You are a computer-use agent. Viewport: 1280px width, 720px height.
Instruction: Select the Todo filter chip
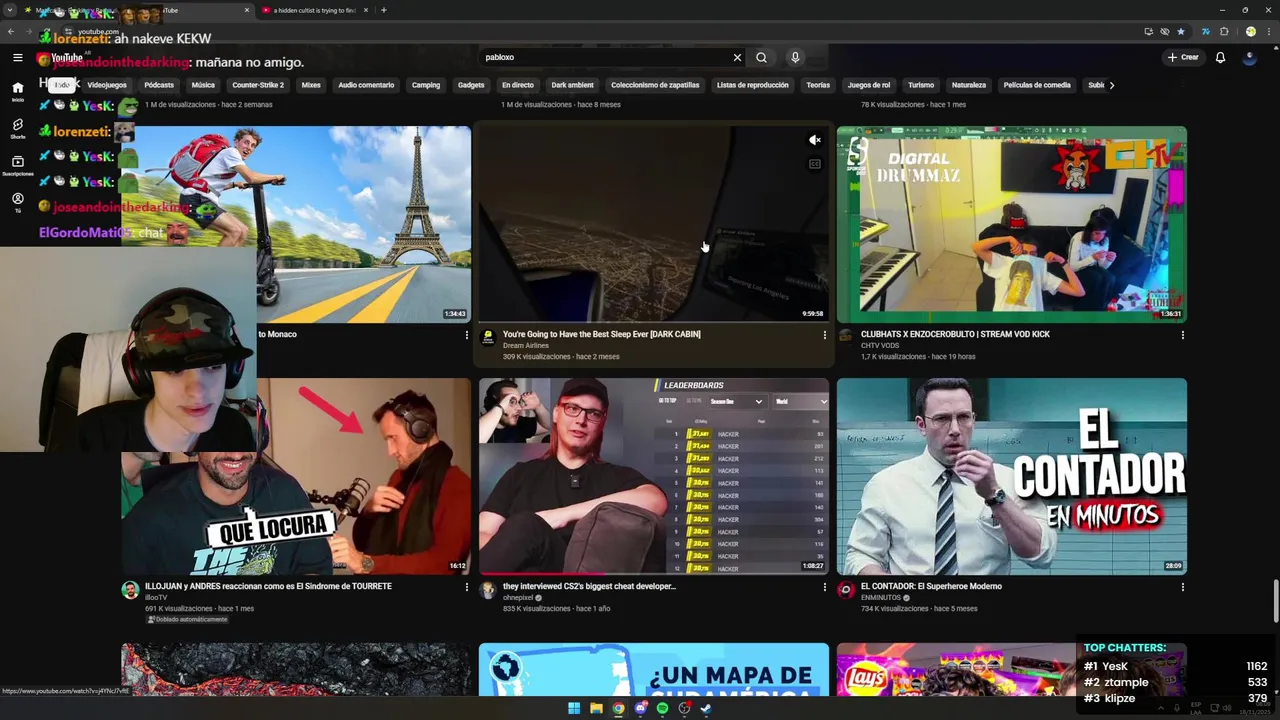62,85
